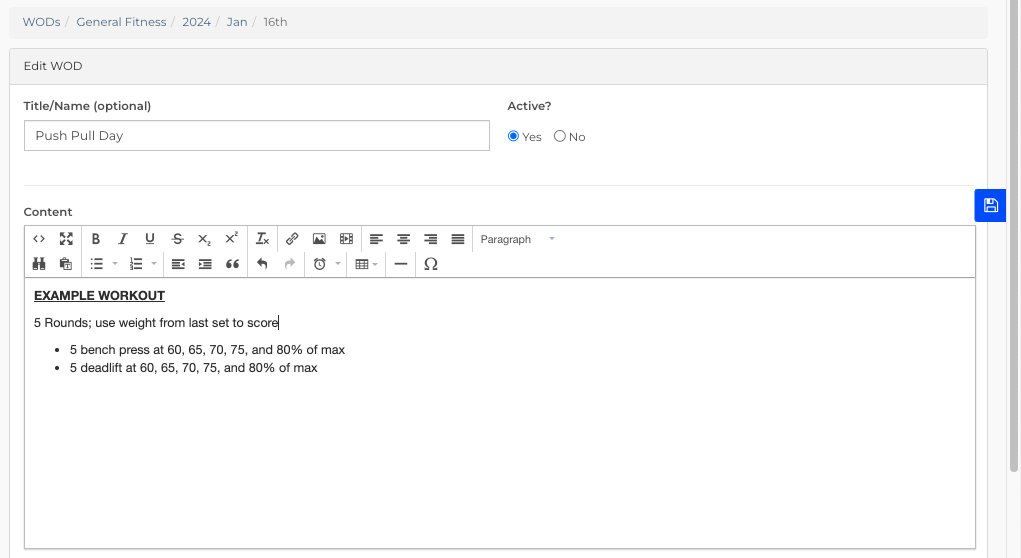Center align the text
Screen dimensions: 1021x558
(404, 239)
